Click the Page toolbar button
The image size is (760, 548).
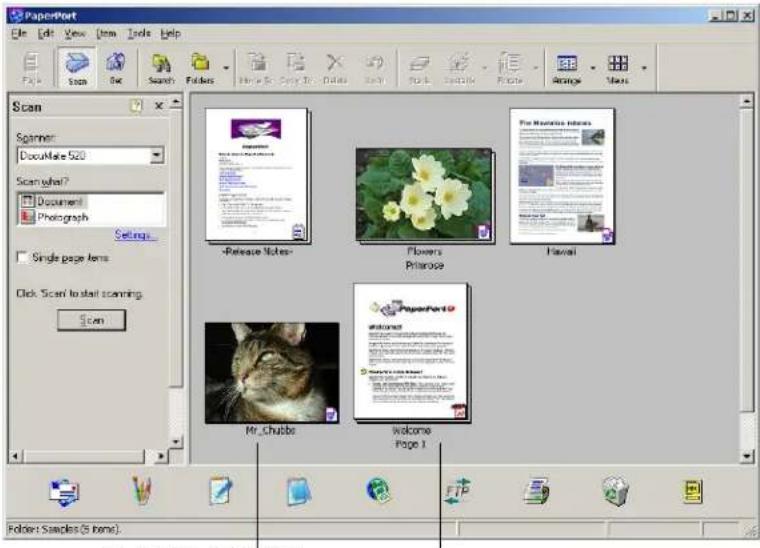pyautogui.click(x=32, y=68)
